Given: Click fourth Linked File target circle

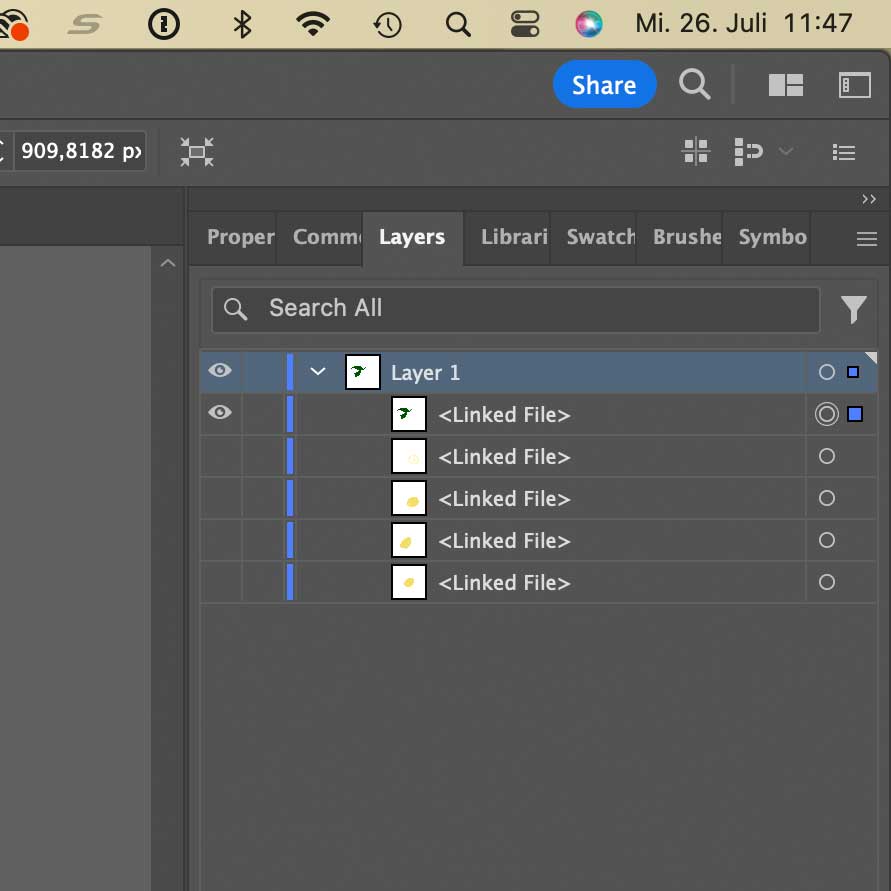Looking at the screenshot, I should pos(826,540).
